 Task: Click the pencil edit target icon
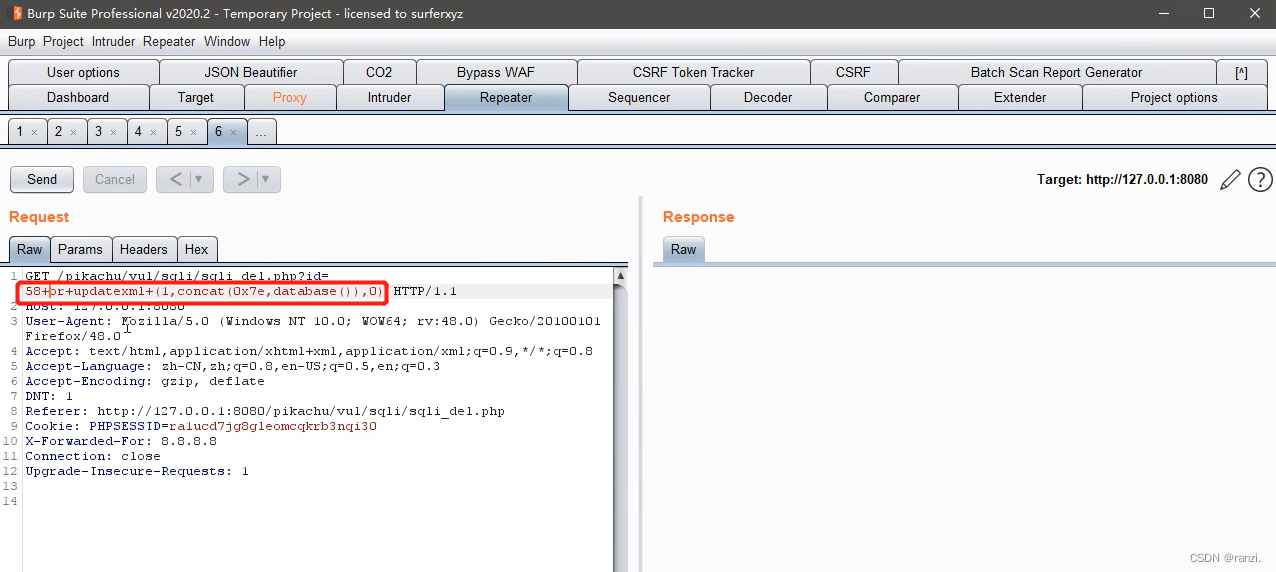(x=1230, y=180)
